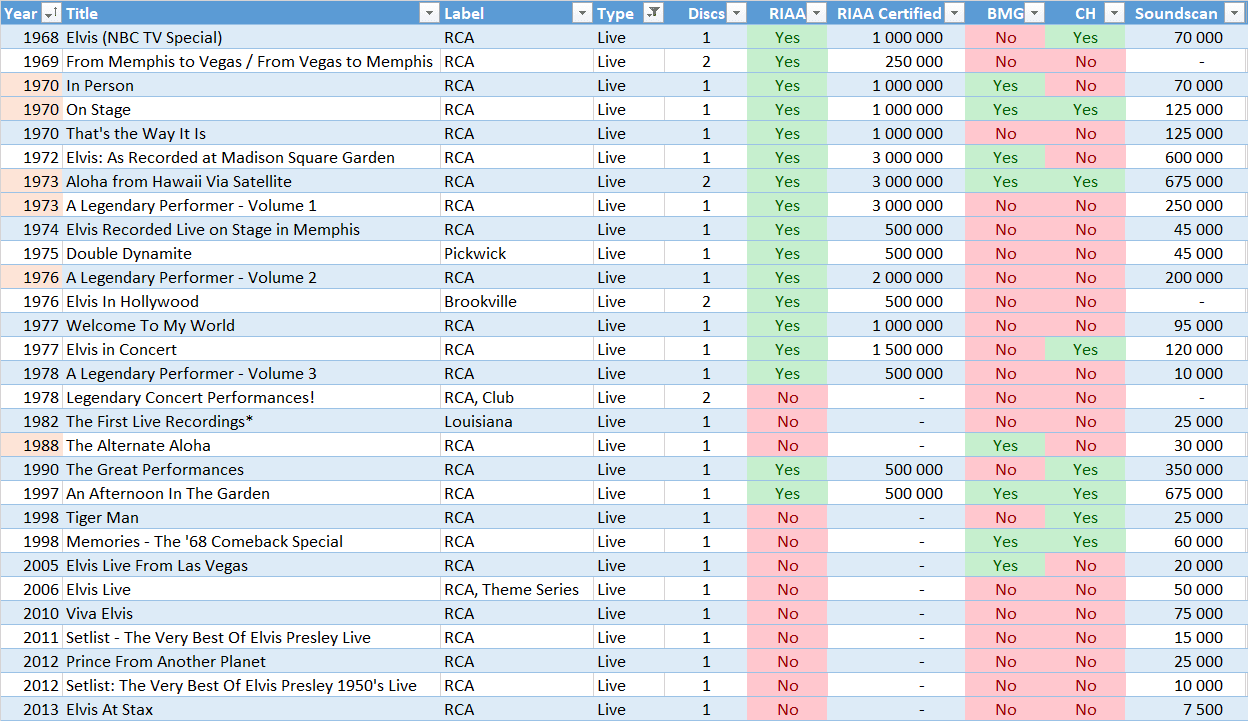Select the '7 500' Soundscan cell

click(1186, 709)
